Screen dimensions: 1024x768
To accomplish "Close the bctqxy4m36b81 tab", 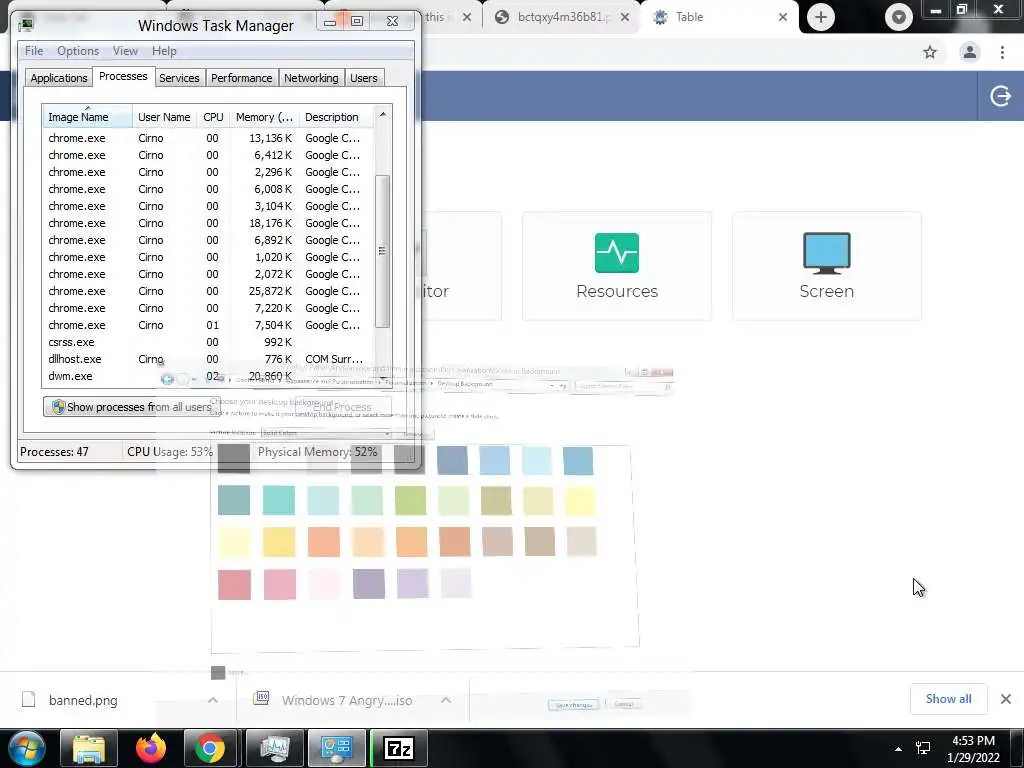I will (x=624, y=17).
